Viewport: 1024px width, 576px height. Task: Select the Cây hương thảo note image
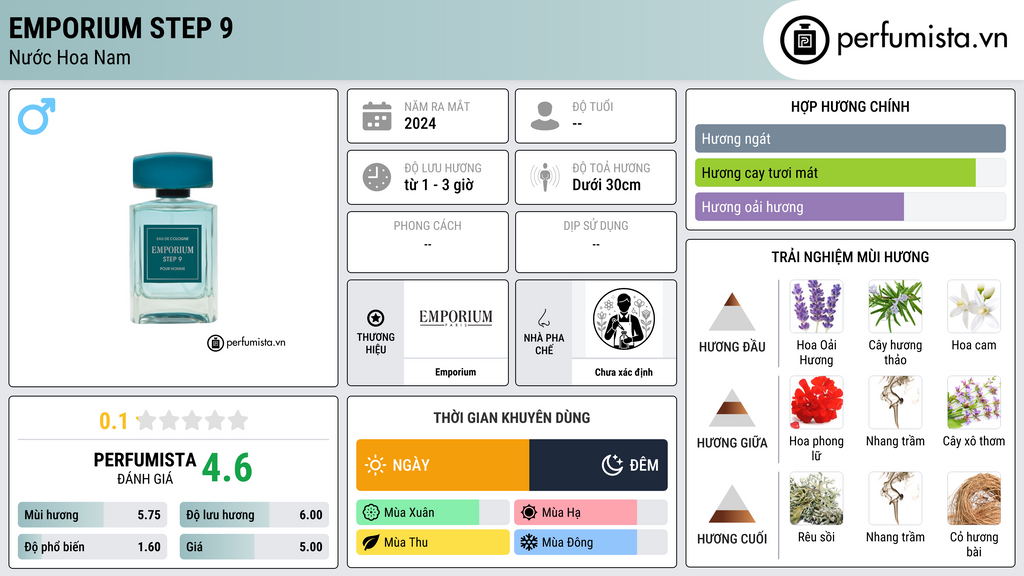[x=895, y=306]
